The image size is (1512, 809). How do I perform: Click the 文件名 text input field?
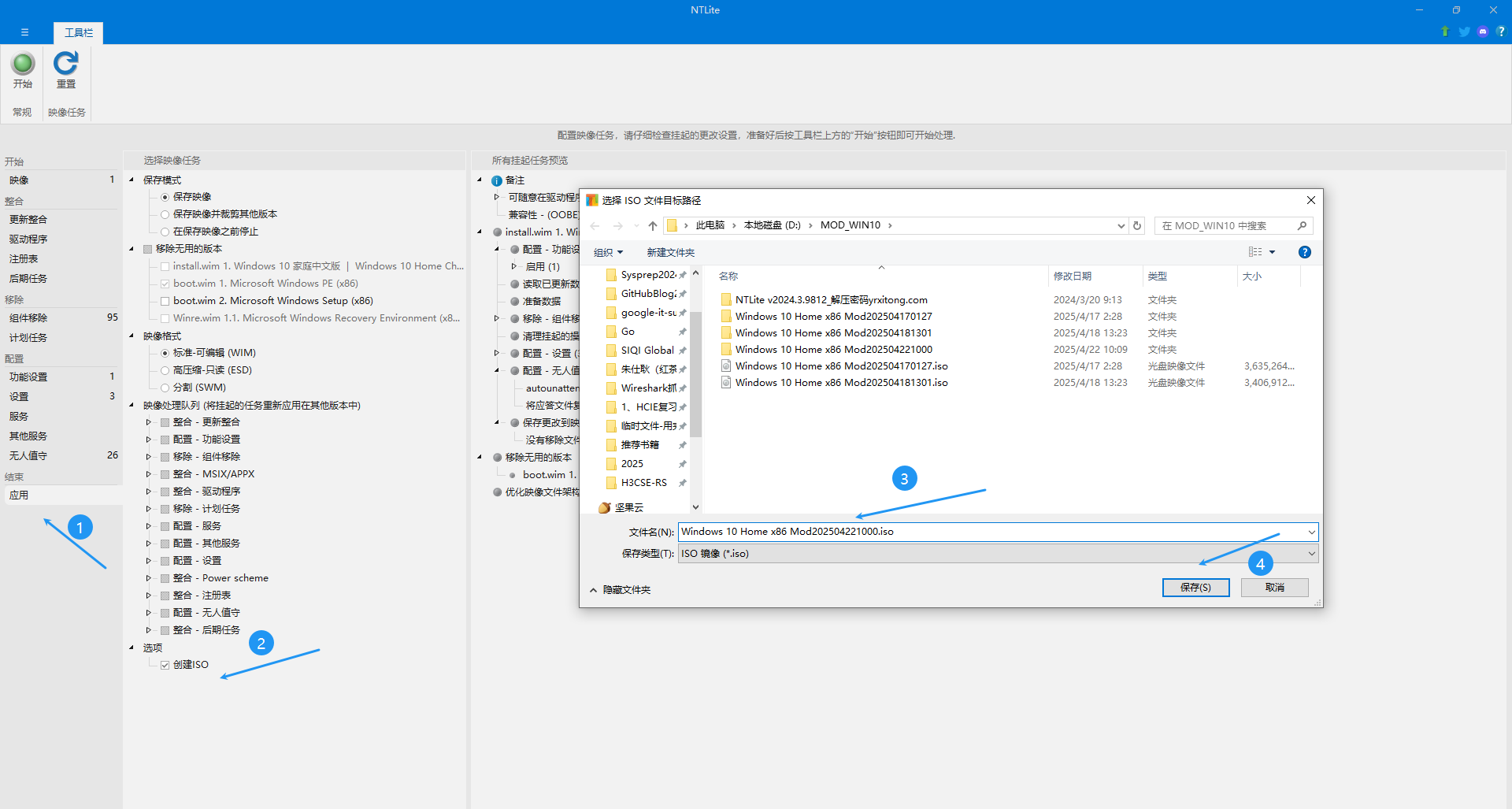pyautogui.click(x=992, y=533)
